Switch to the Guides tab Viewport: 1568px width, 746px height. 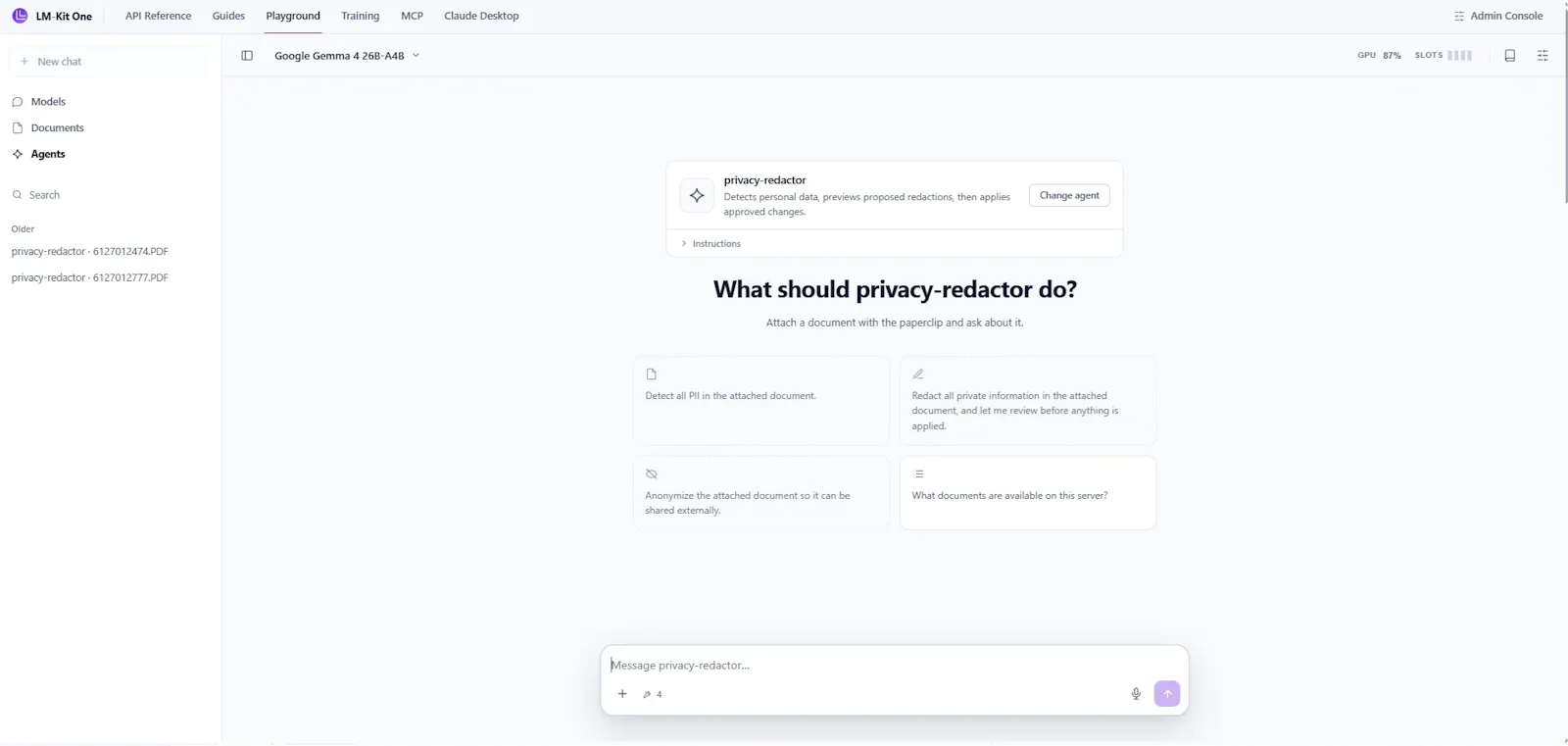[x=228, y=16]
